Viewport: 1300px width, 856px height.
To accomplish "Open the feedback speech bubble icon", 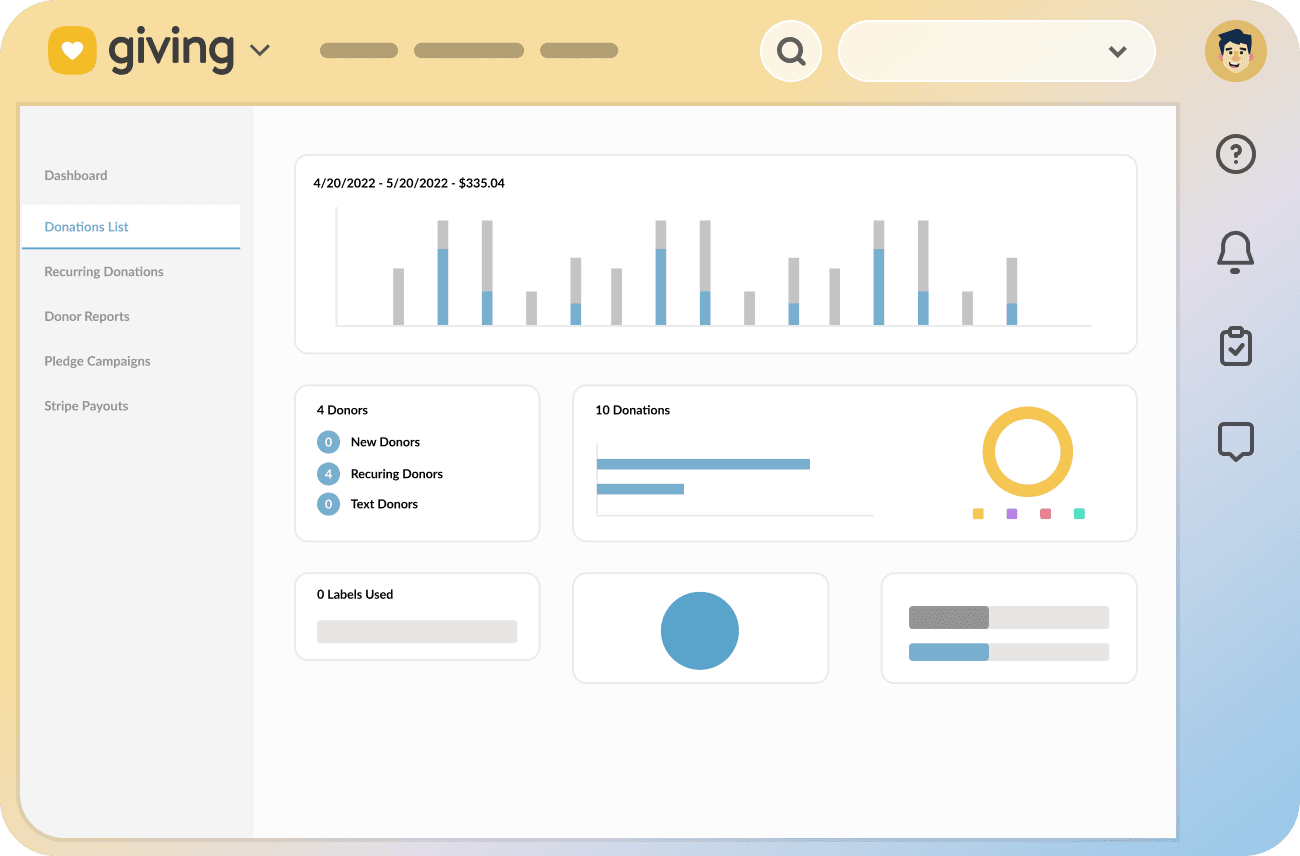I will point(1235,441).
